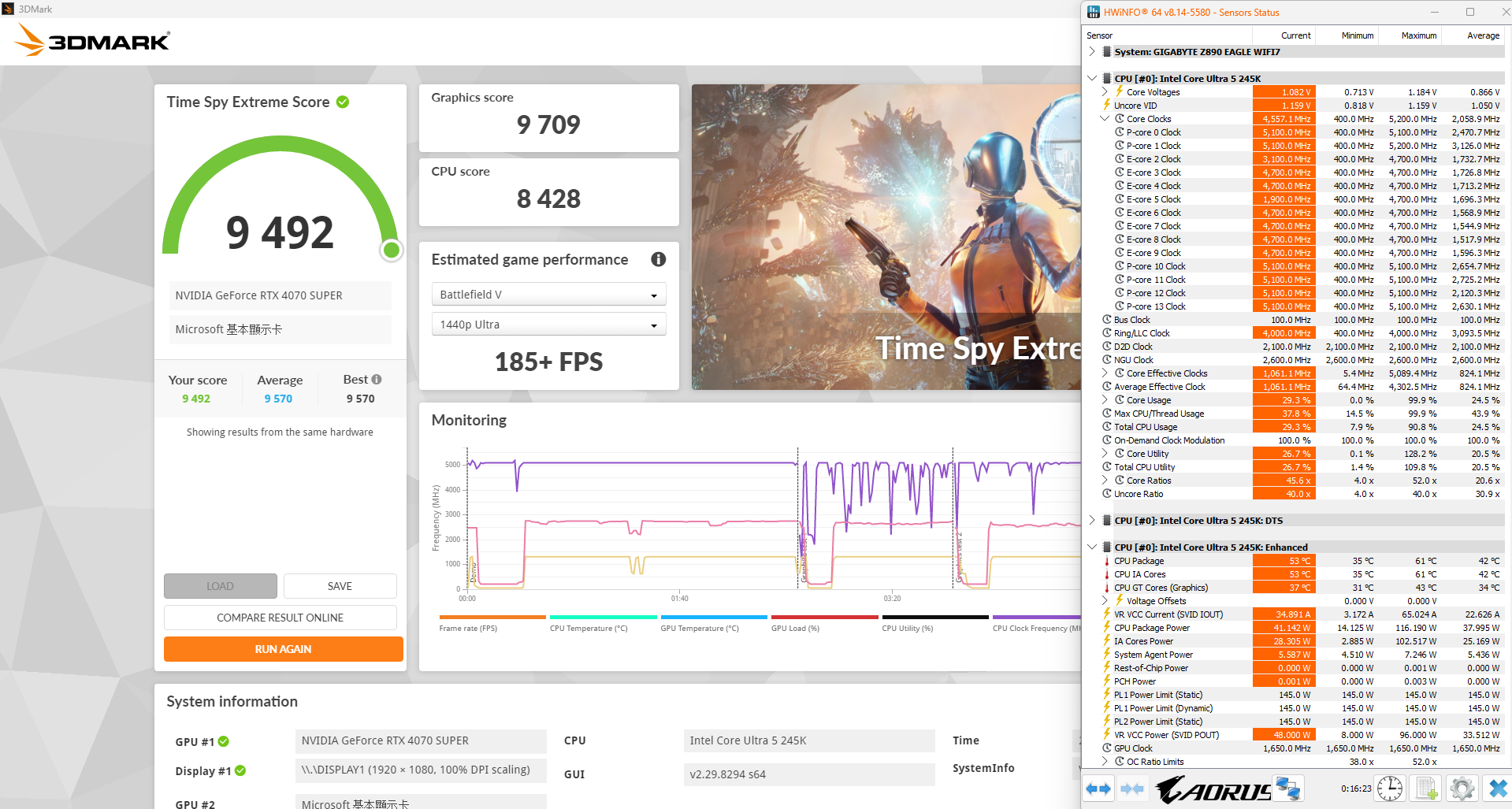Image resolution: width=1512 pixels, height=809 pixels.
Task: Click Average score value 9 570
Action: pos(279,399)
